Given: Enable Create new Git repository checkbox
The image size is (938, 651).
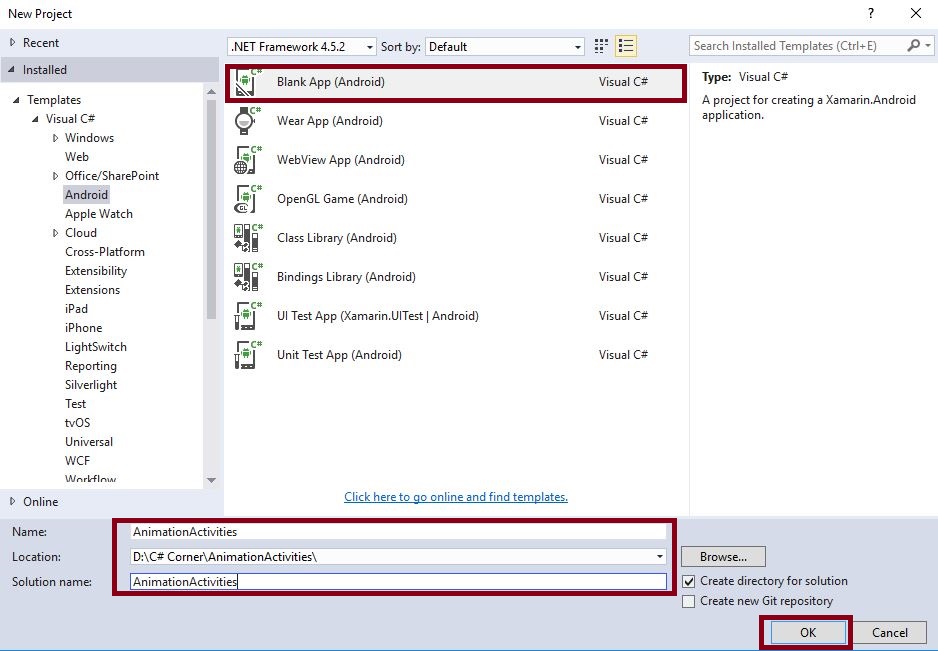Looking at the screenshot, I should (x=689, y=601).
